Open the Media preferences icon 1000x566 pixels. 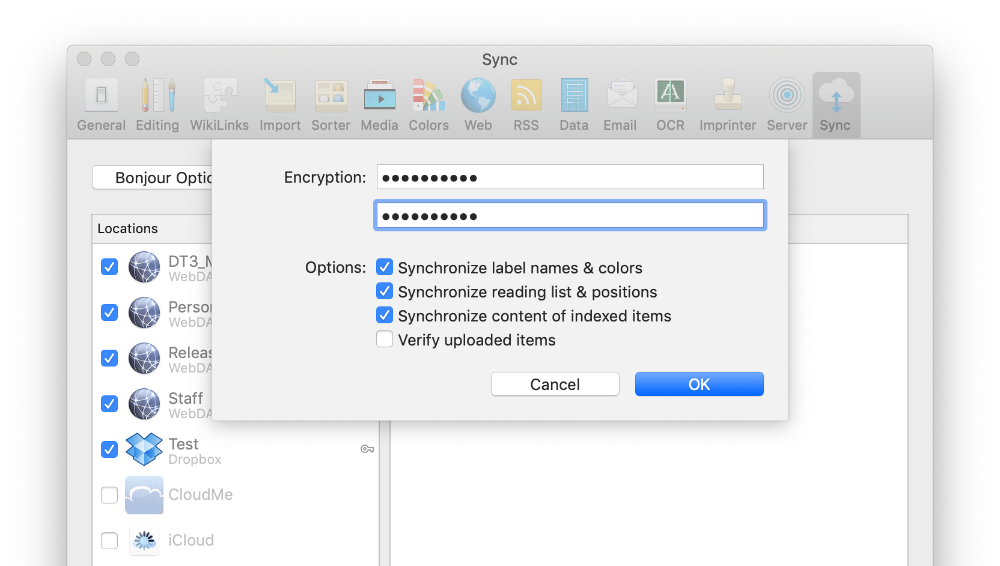[379, 105]
